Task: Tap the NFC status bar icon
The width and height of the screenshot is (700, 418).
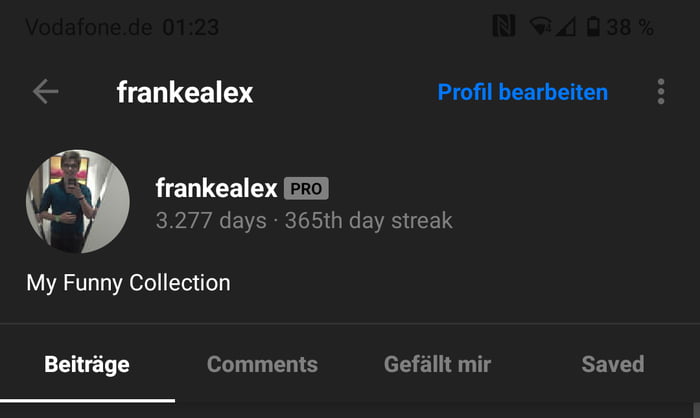Action: [x=504, y=26]
